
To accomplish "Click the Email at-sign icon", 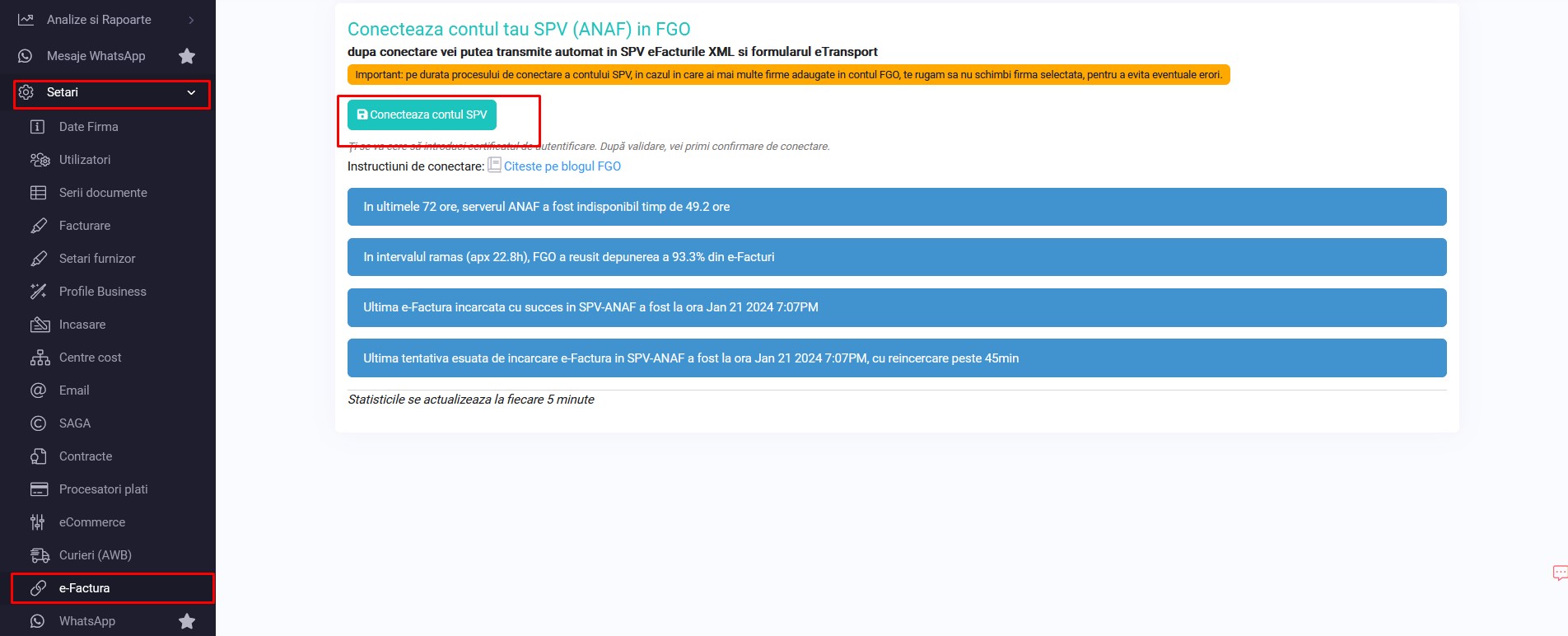I will click(38, 390).
